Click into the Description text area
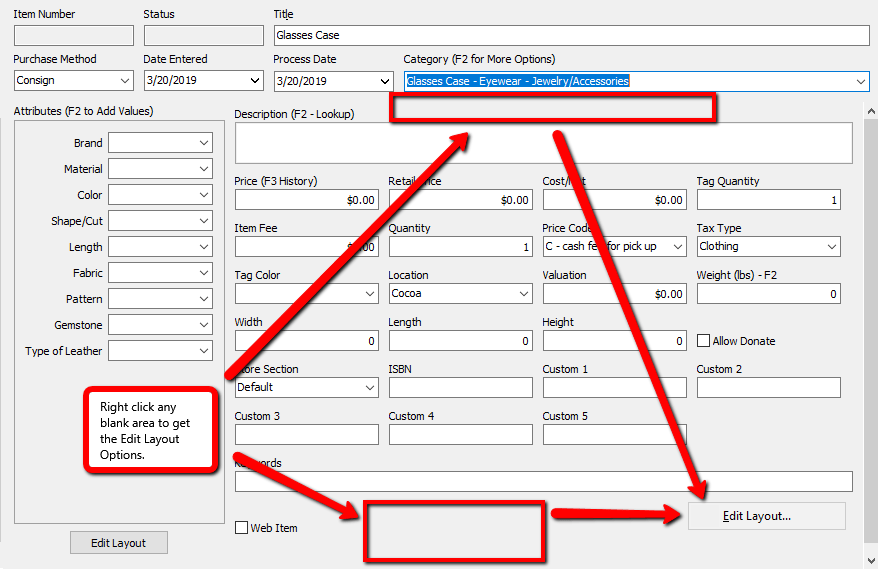Viewport: 878px width, 569px height. tap(543, 143)
